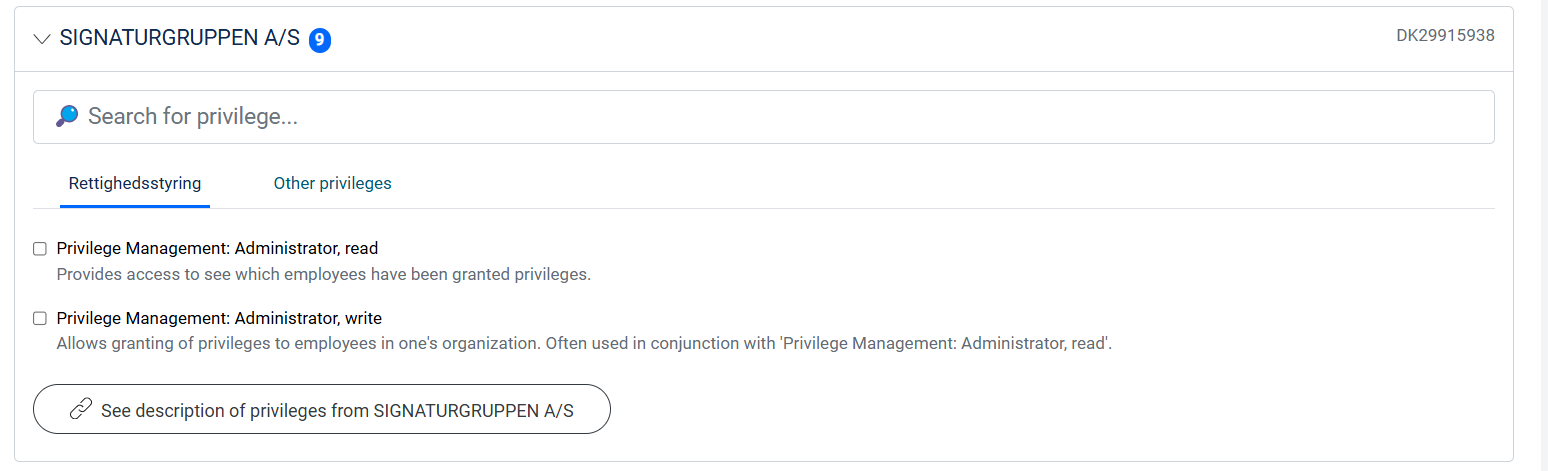This screenshot has width=1548, height=471.
Task: Click the magnifying glass search icon
Action: tap(67, 116)
